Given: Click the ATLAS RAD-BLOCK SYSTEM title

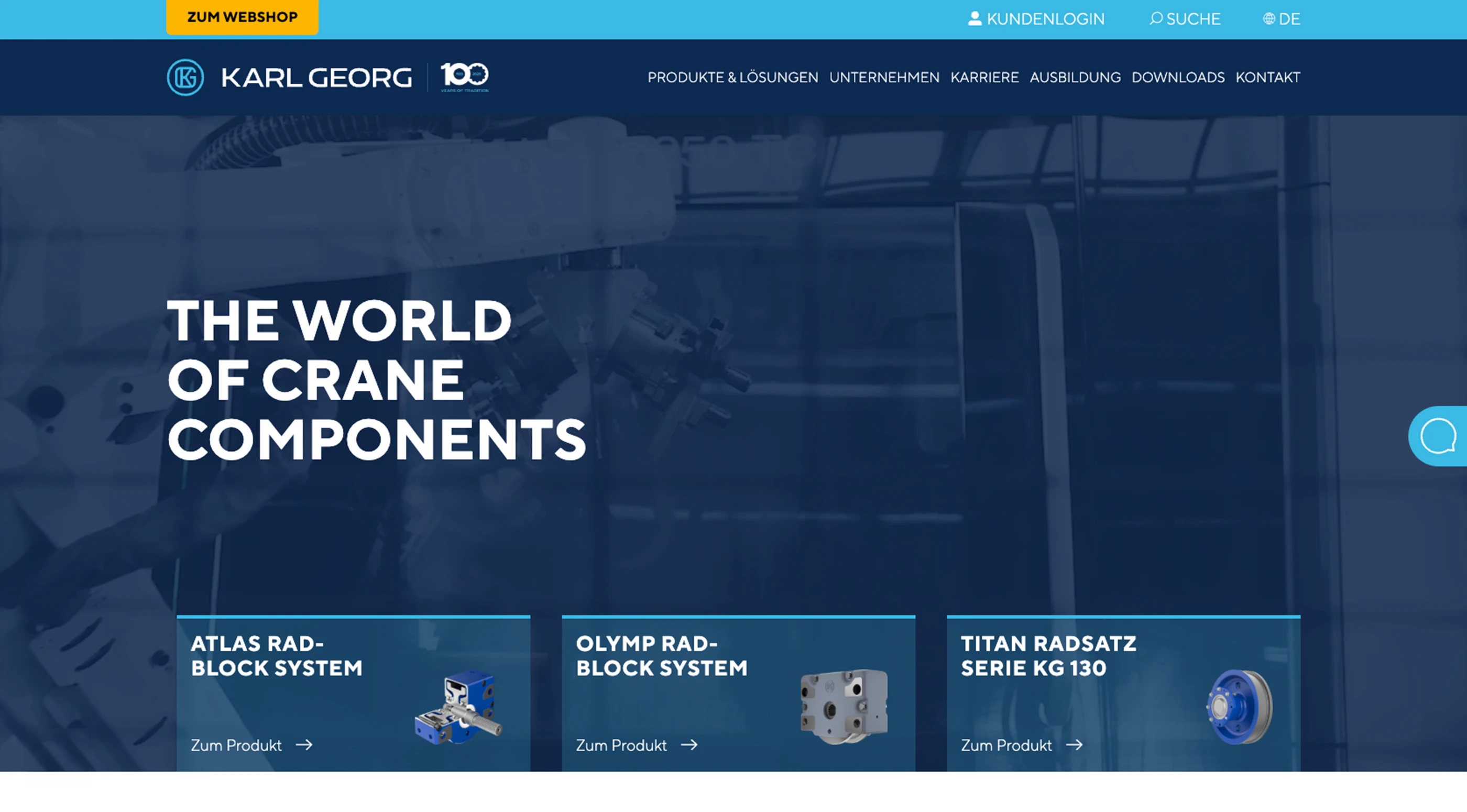Looking at the screenshot, I should point(276,656).
